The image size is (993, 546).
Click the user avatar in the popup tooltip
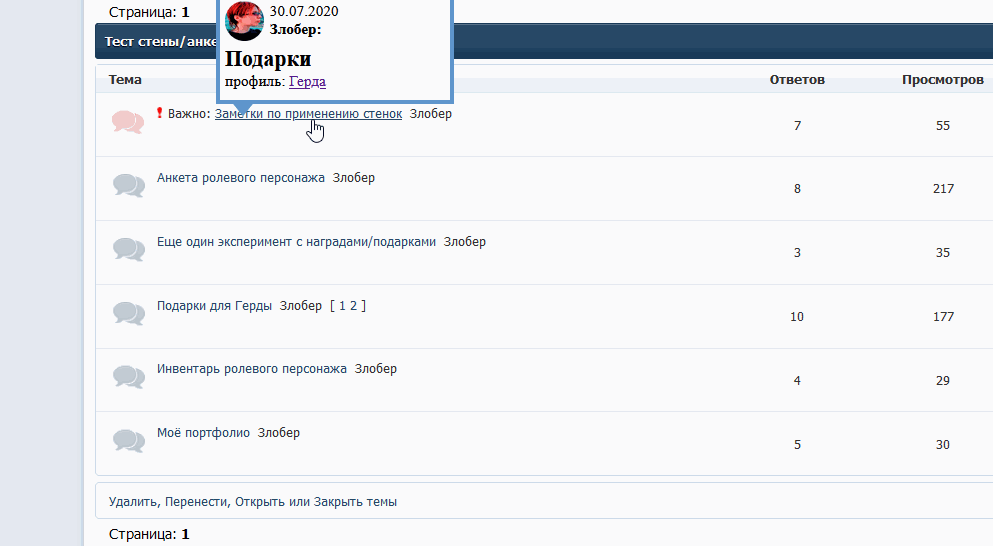[x=244, y=21]
